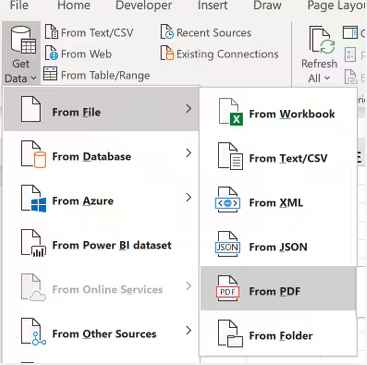Click the Other Sources branching icon
This screenshot has width=367, height=365.
33,331
